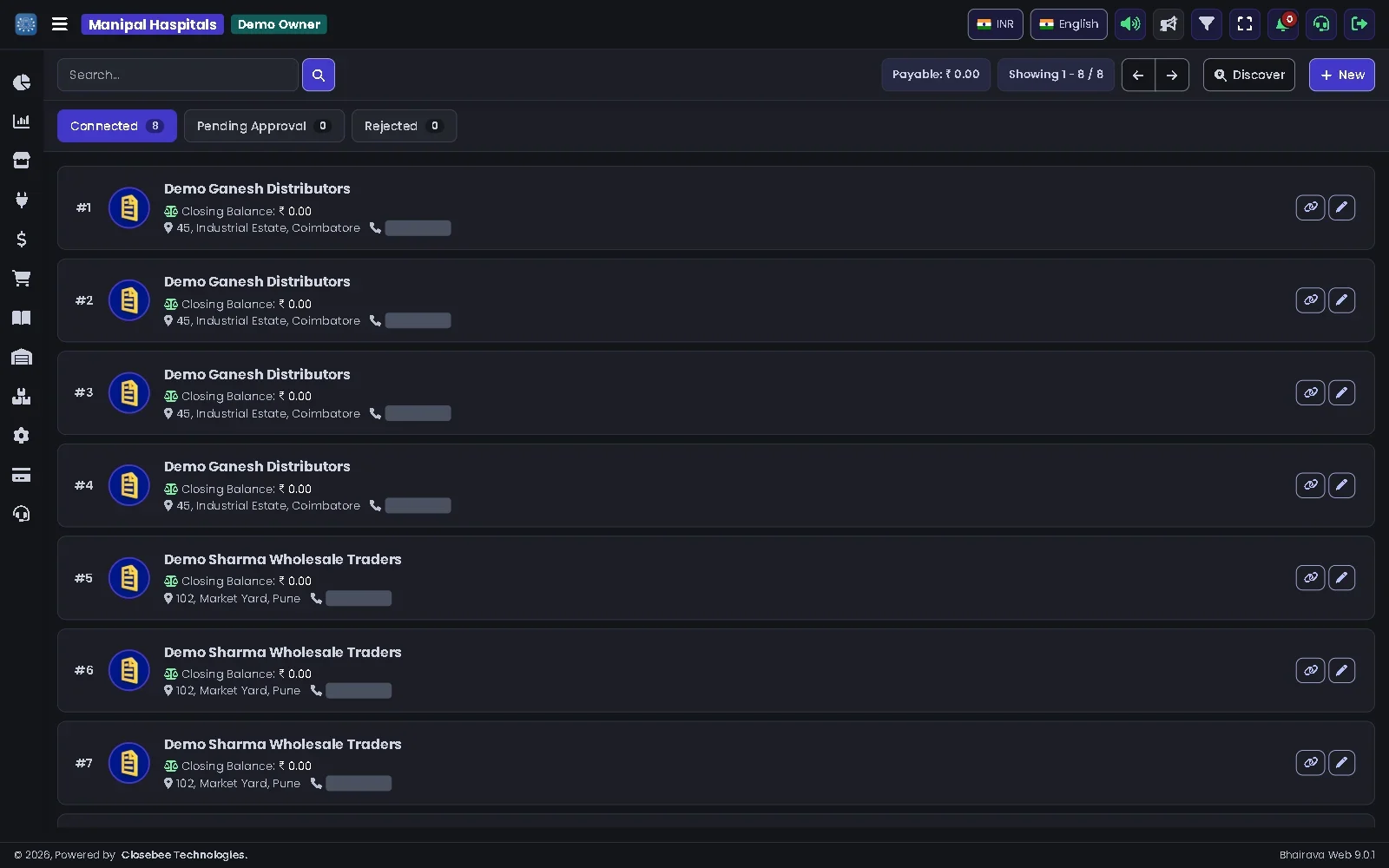Open English language selector

click(x=1069, y=24)
